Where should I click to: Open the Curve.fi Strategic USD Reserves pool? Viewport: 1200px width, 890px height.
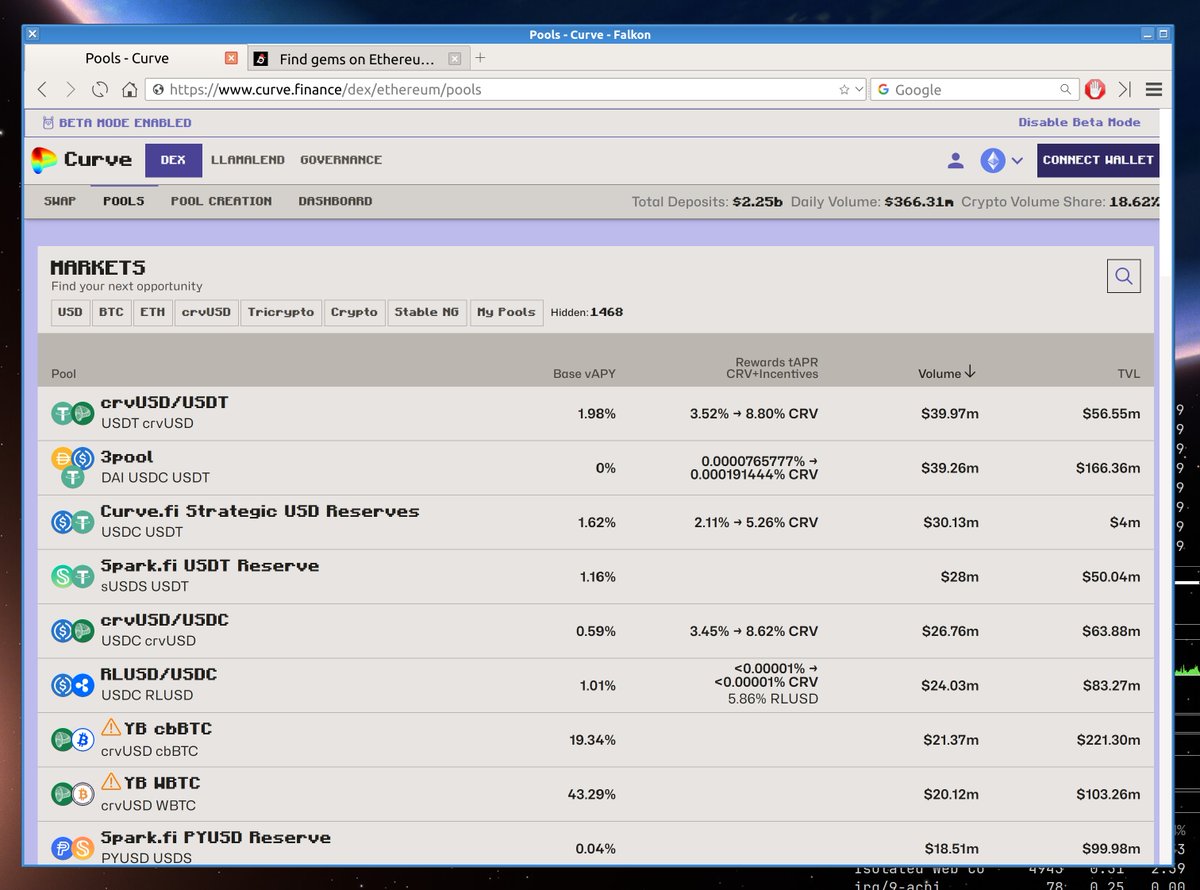(595, 522)
